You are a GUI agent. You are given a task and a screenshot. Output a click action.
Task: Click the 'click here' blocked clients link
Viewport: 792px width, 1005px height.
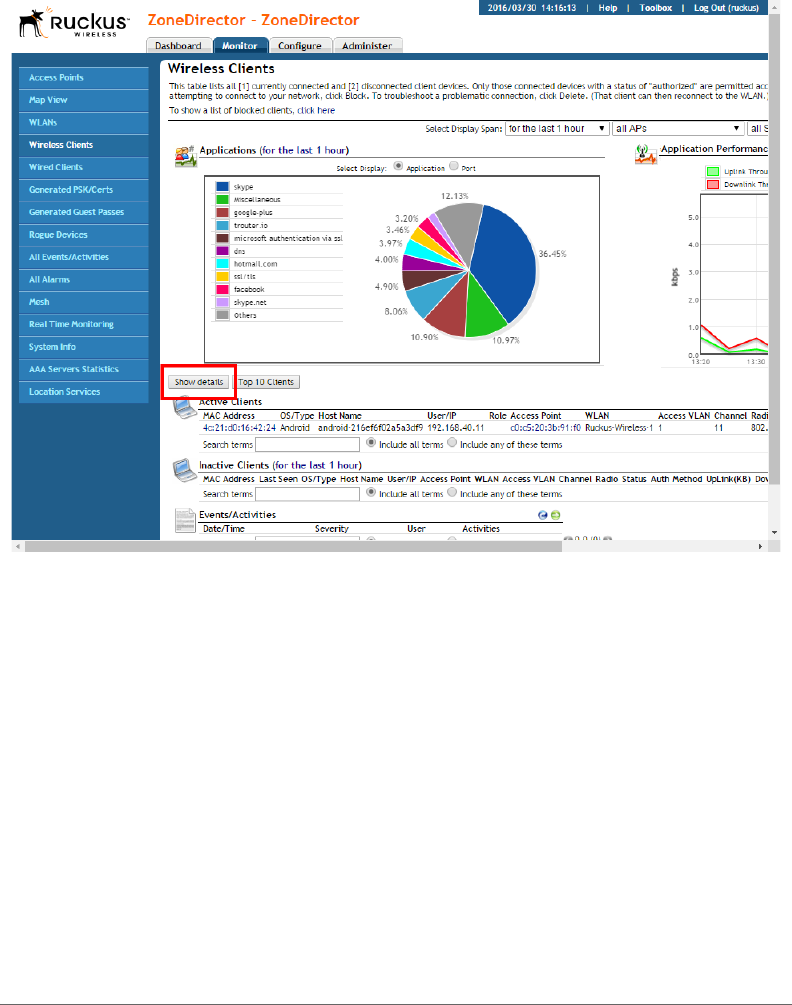coord(316,110)
